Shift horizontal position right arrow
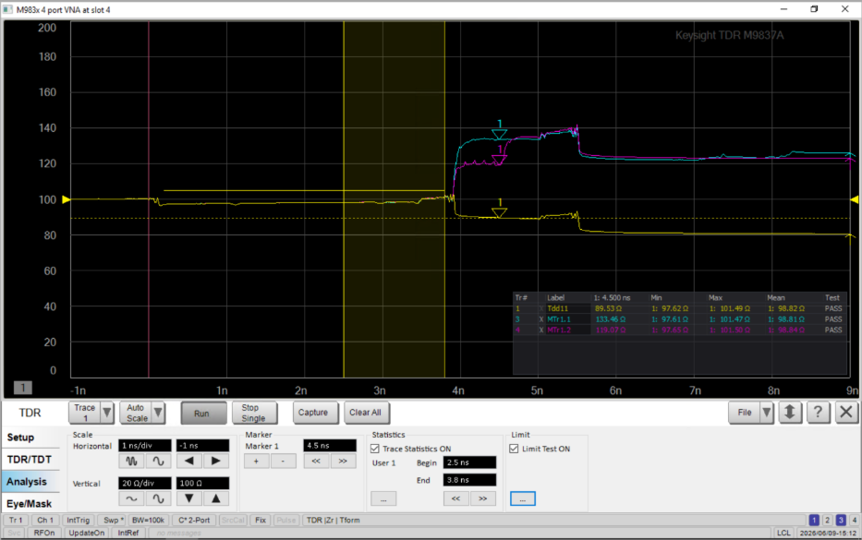The image size is (862, 540). coord(216,461)
